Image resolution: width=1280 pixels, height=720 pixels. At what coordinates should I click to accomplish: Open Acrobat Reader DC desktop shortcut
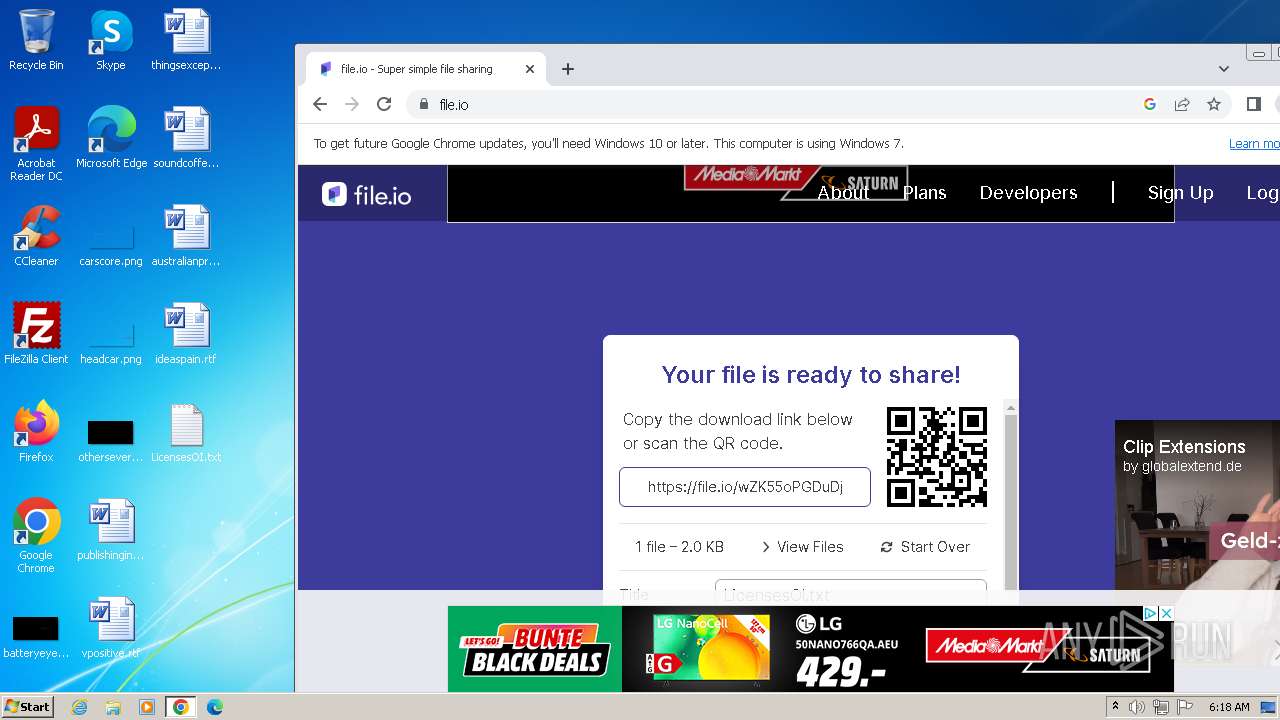[x=36, y=144]
